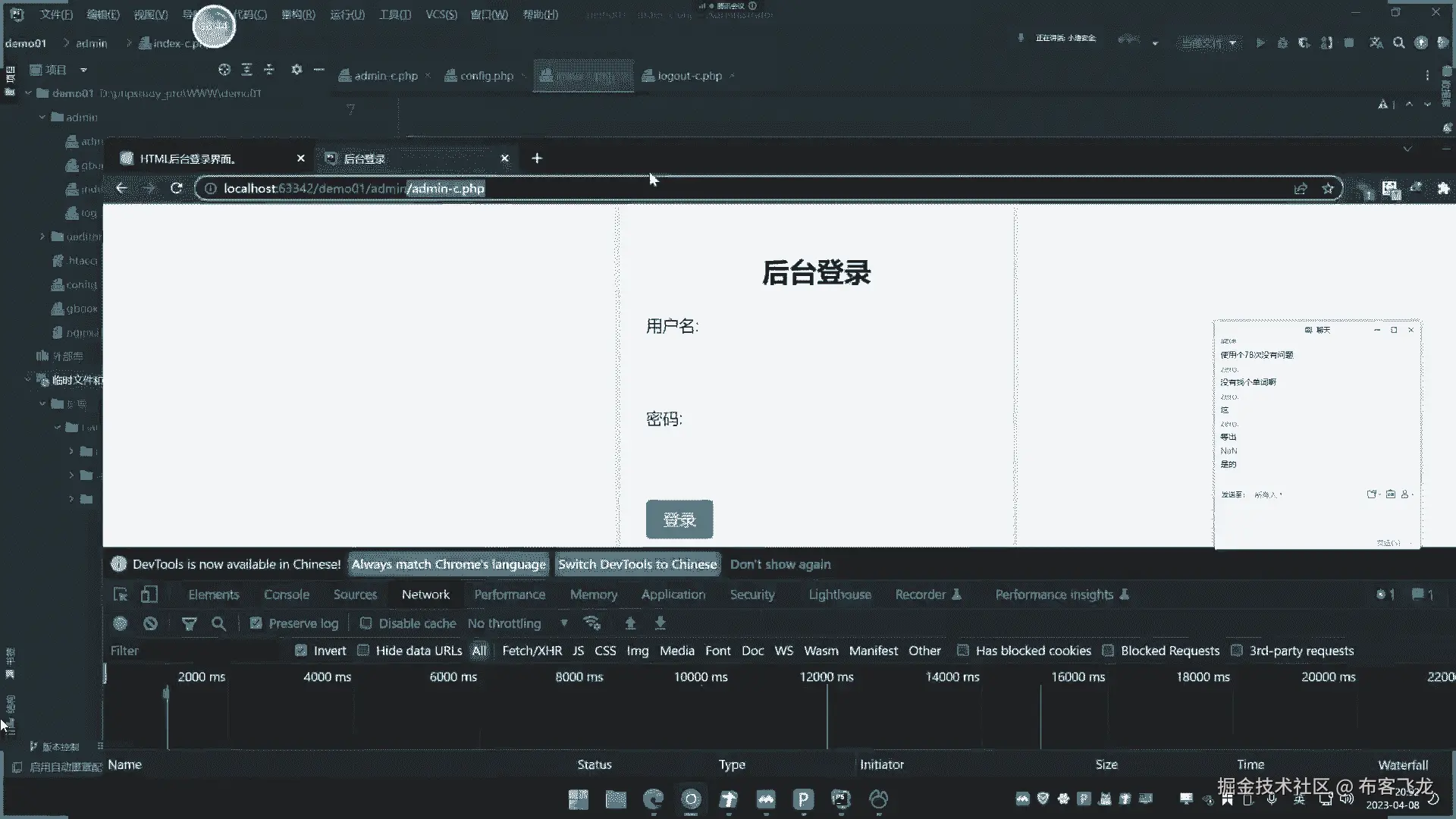The width and height of the screenshot is (1456, 819).
Task: Click the clear network log icon
Action: coord(150,623)
